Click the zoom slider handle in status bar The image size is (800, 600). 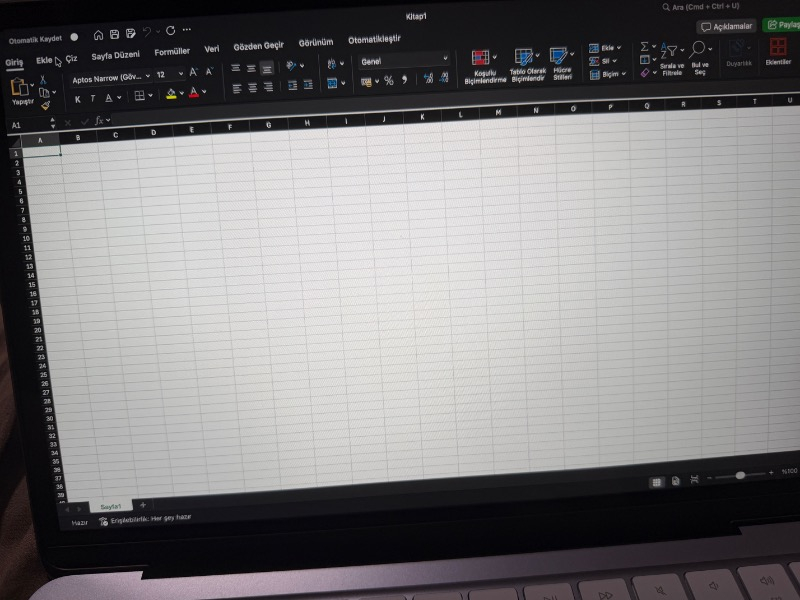(740, 475)
